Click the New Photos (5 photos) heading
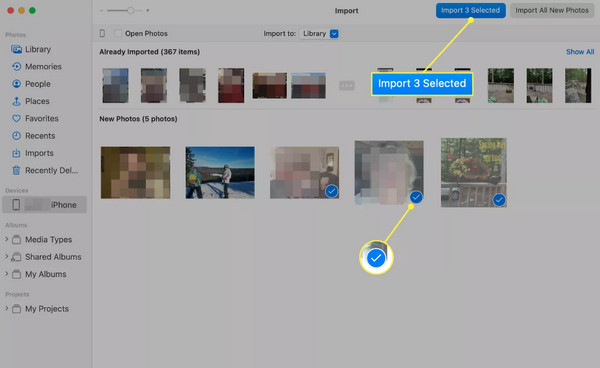600x368 pixels. click(x=139, y=119)
